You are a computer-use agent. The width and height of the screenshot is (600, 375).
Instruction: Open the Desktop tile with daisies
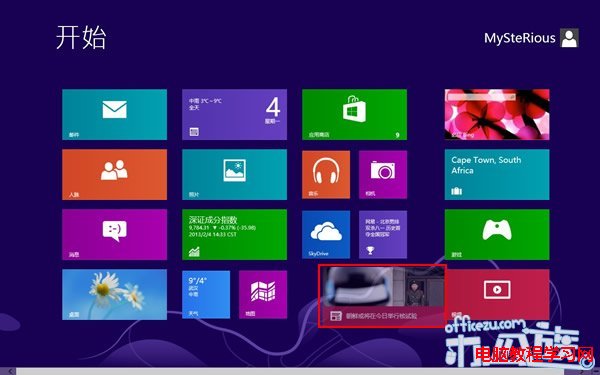114,294
